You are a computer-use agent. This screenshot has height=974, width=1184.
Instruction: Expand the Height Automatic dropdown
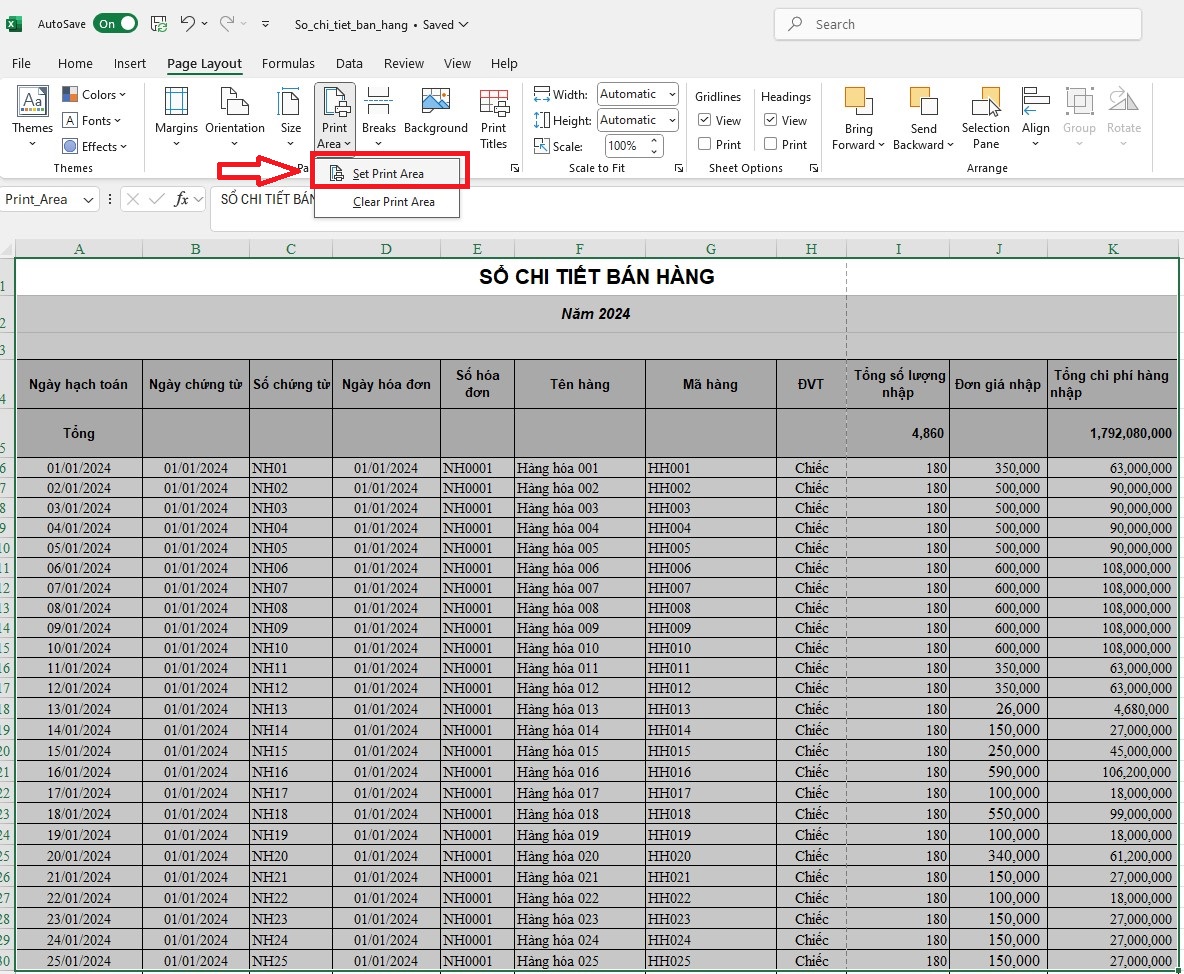[671, 120]
